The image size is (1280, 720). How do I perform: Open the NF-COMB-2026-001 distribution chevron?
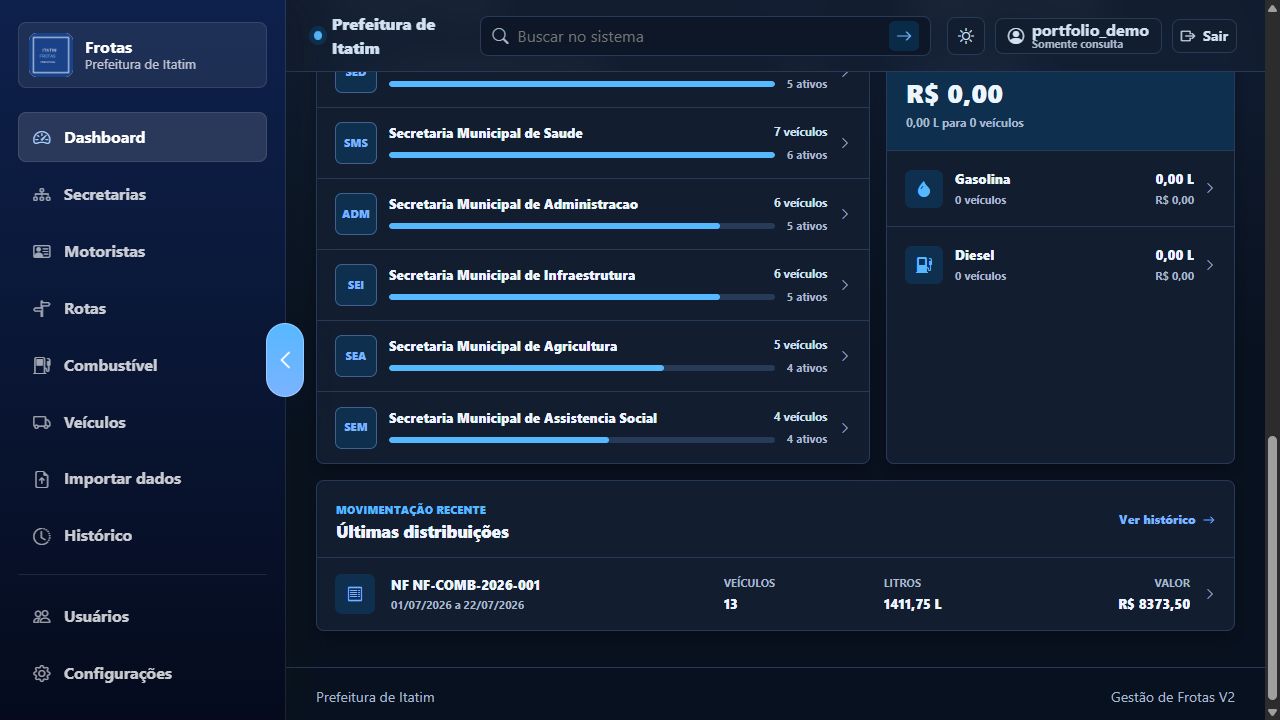pyautogui.click(x=1210, y=594)
